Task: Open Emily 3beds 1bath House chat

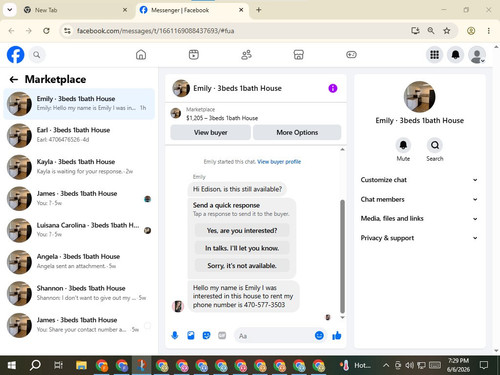Action: pos(79,103)
